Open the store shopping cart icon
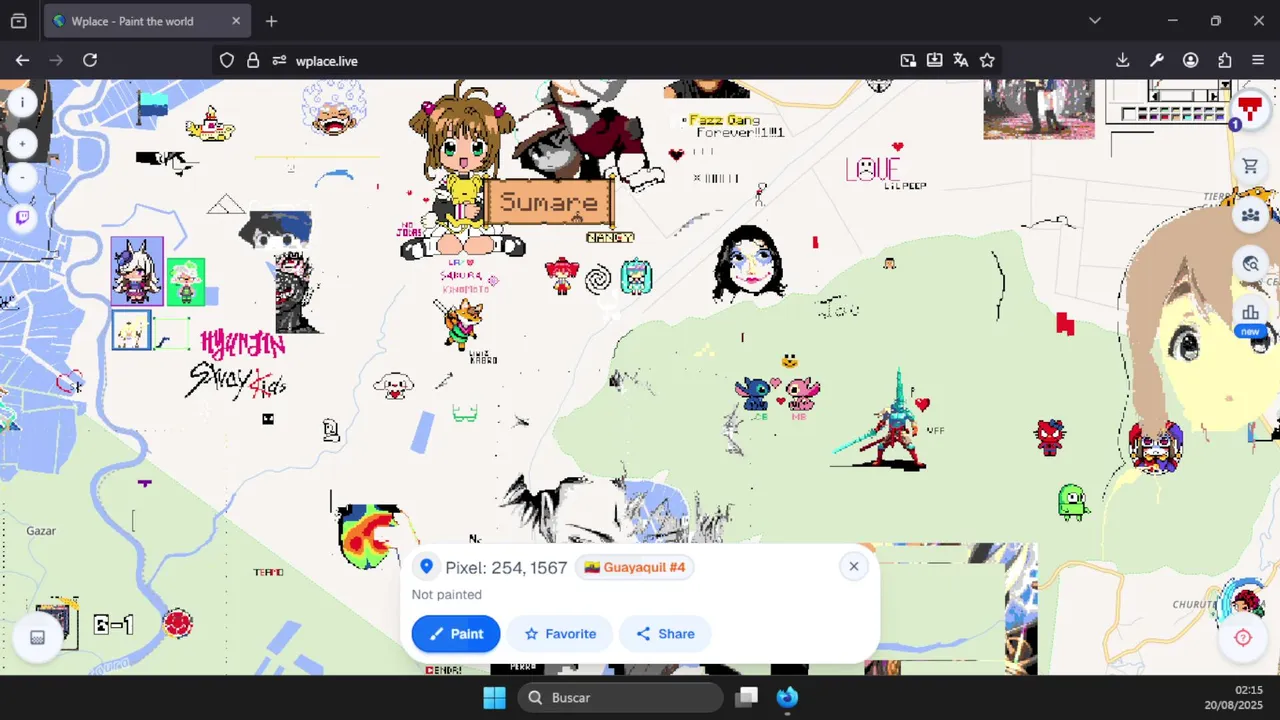1280x720 pixels. (x=1250, y=166)
